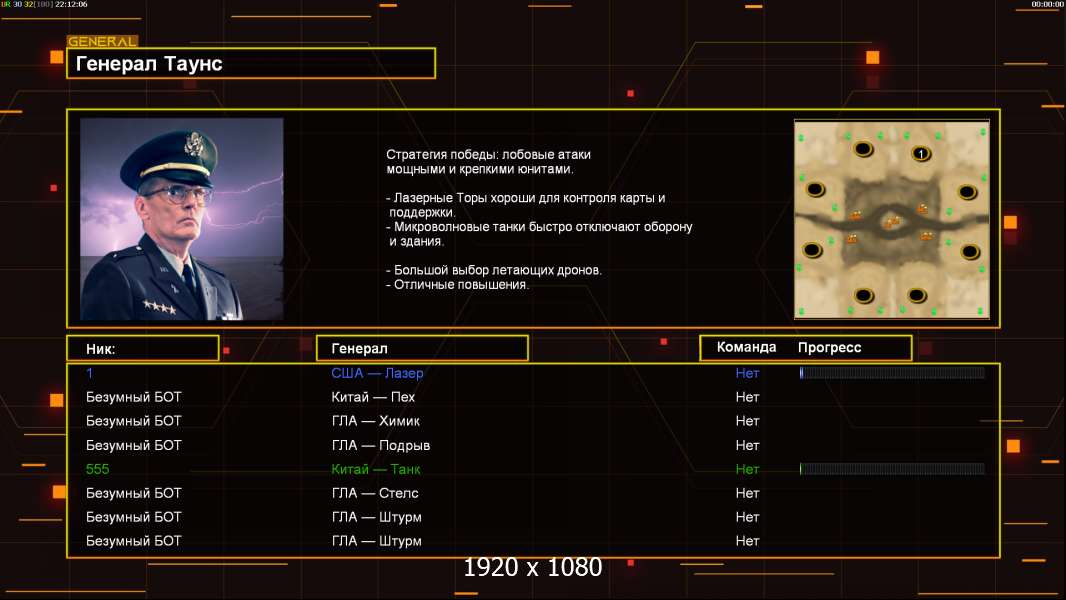Select the "Ник:" column header
1066x600 pixels.
click(x=142, y=348)
